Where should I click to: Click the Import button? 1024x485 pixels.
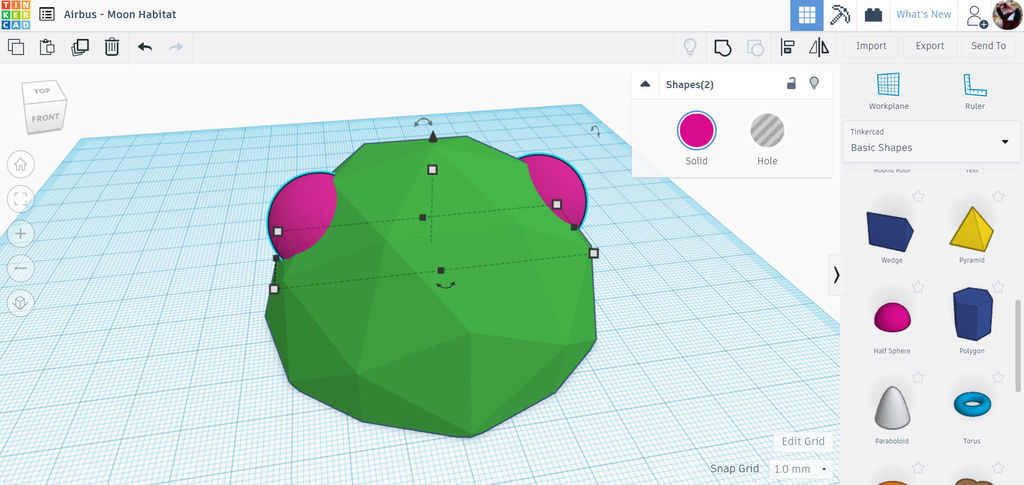pos(871,46)
